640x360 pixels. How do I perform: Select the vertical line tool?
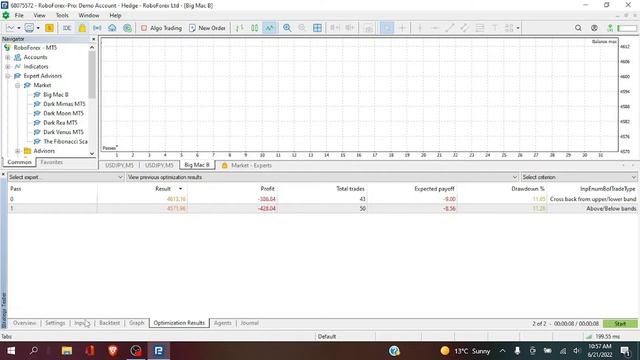420,28
